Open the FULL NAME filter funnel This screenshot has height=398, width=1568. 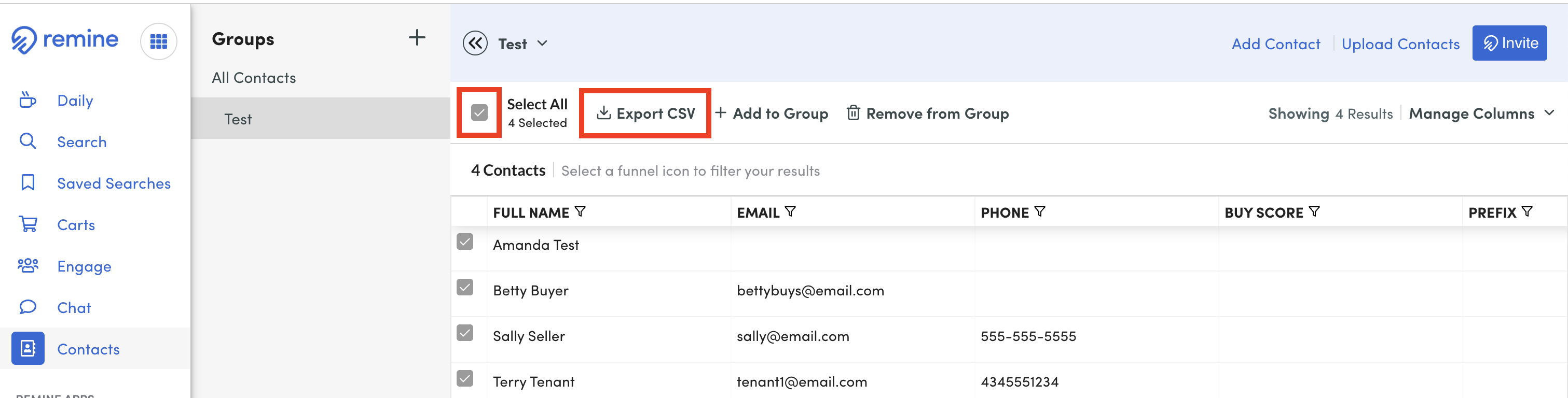(x=581, y=211)
